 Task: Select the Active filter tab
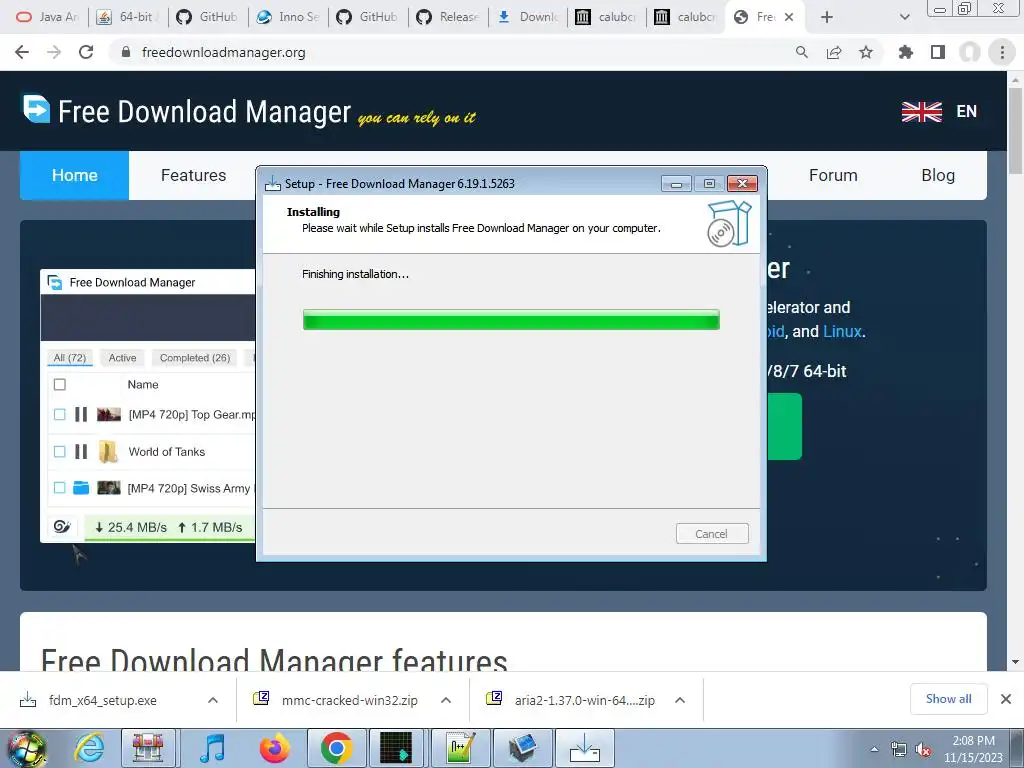122,358
